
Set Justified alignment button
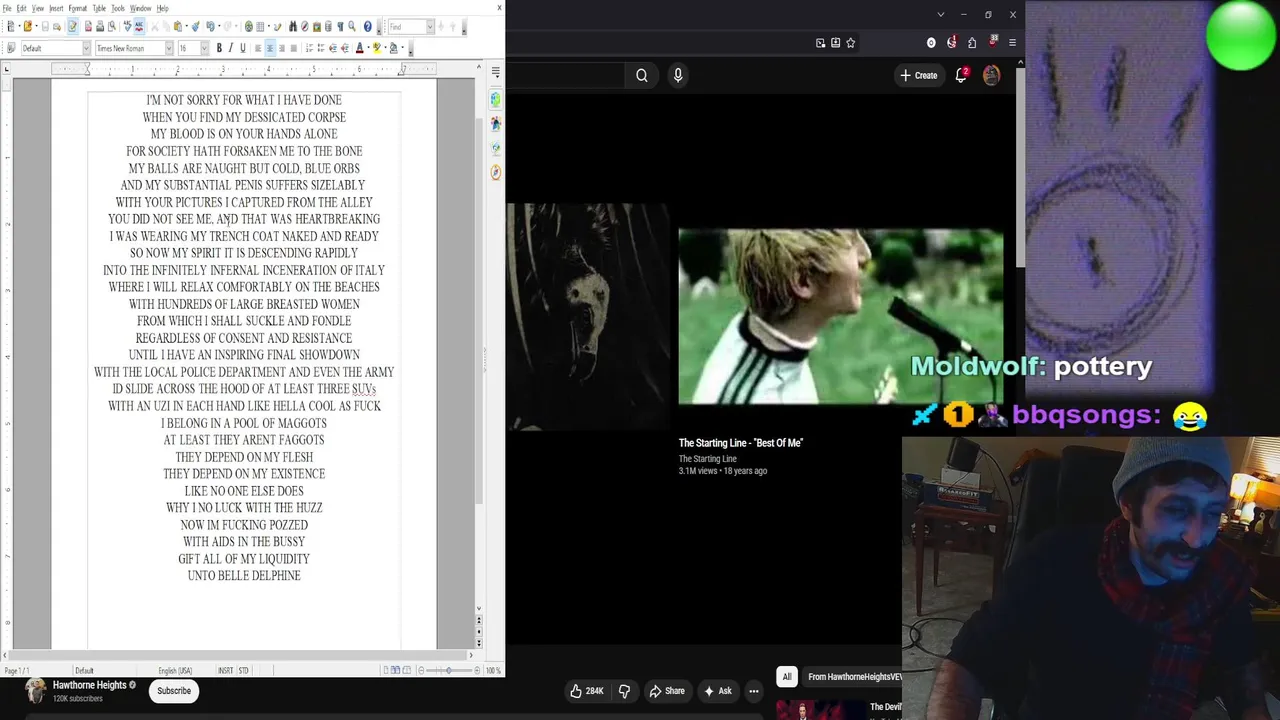tap(294, 48)
